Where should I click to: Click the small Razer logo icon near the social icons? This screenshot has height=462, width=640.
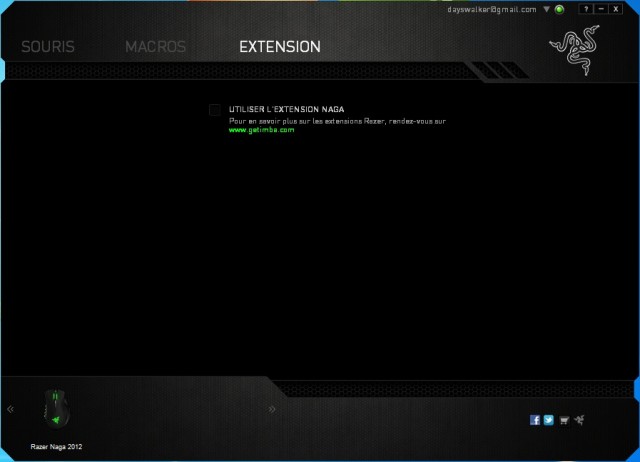click(579, 420)
